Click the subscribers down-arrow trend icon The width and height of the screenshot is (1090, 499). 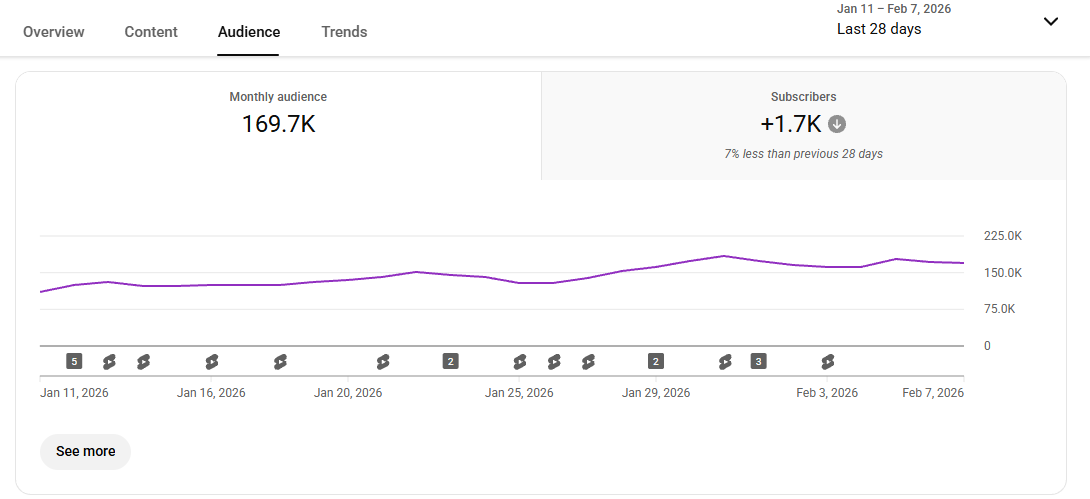click(x=837, y=124)
